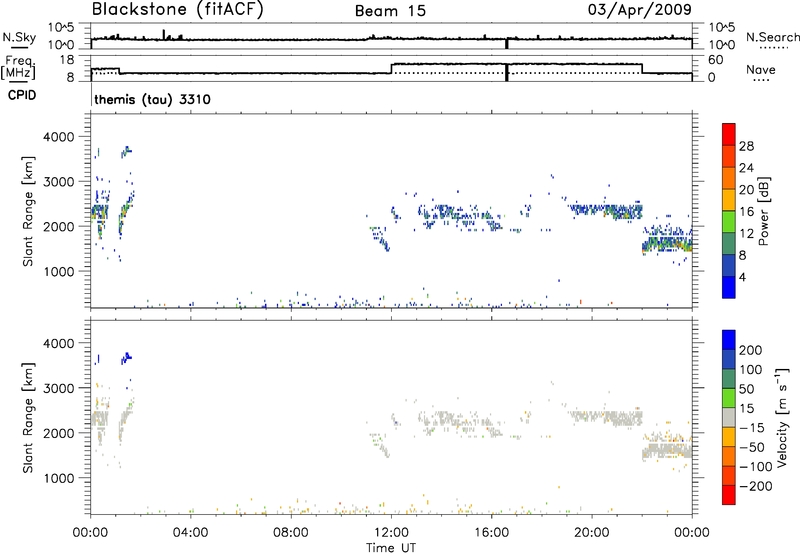Select "Slant Range [km]" label of power panel
The width and height of the screenshot is (800, 554).
(x=28, y=211)
